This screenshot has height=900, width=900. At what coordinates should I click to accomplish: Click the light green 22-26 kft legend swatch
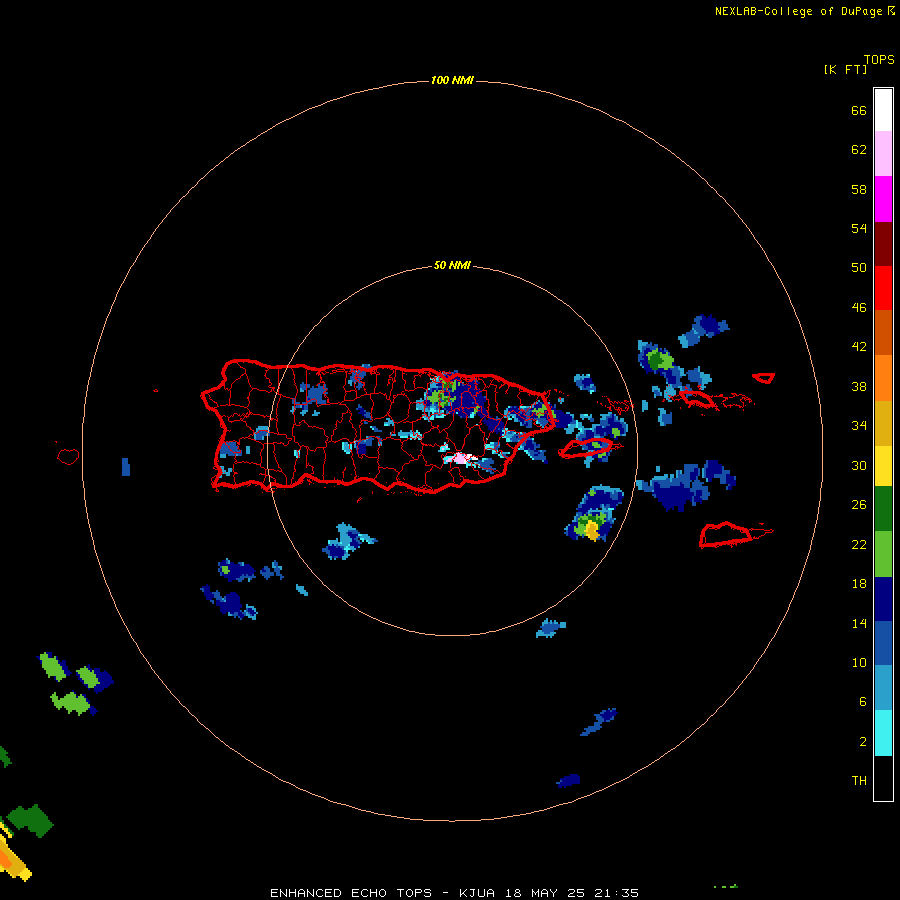[883, 554]
